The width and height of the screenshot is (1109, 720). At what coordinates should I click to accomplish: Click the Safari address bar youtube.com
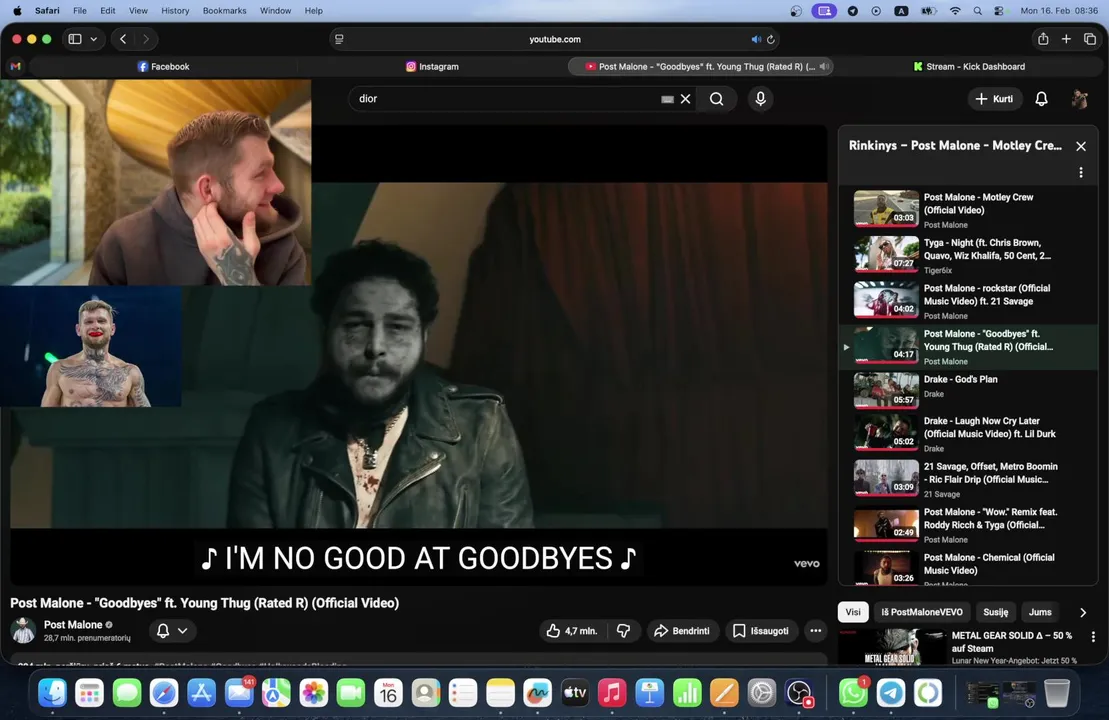pos(554,40)
